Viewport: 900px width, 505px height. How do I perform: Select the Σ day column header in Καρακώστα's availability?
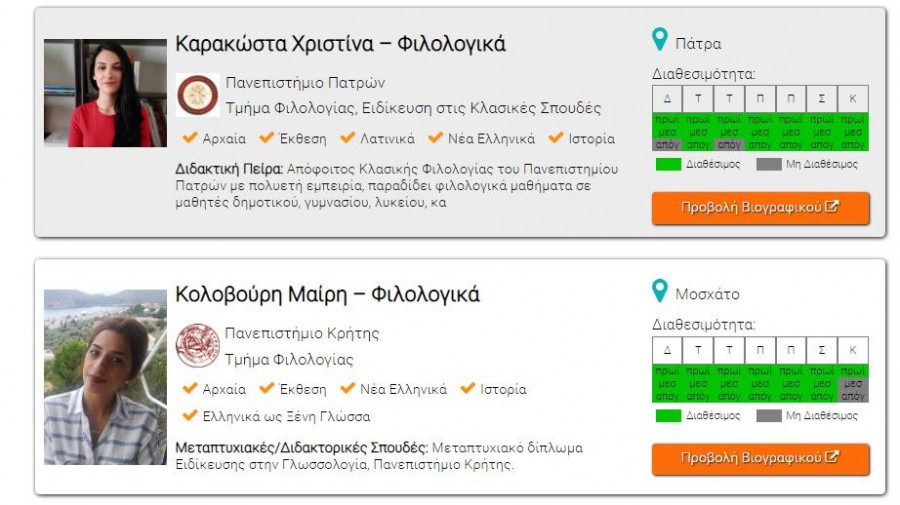click(x=822, y=99)
